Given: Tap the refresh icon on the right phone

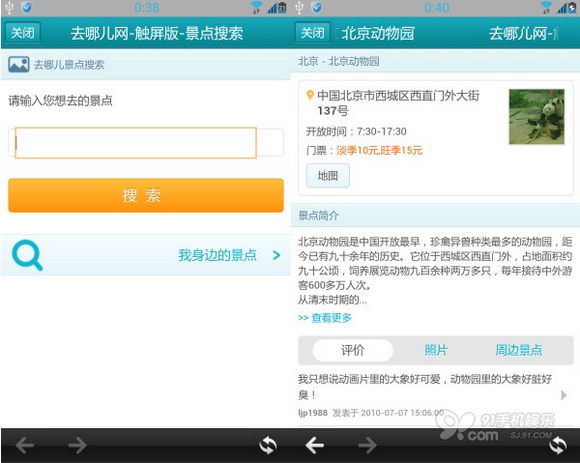Looking at the screenshot, I should point(558,445).
